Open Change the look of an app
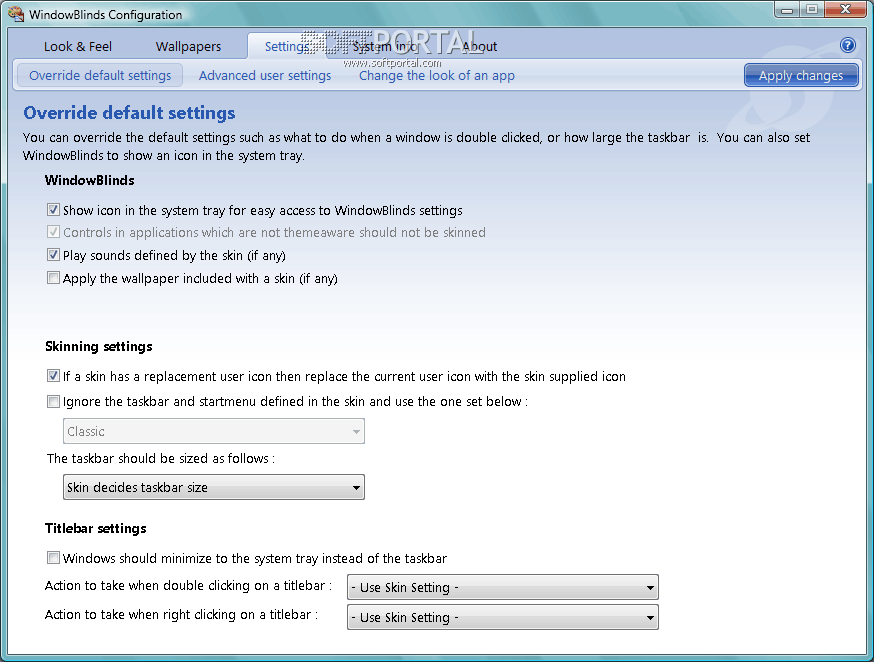The image size is (874, 662). click(x=436, y=75)
